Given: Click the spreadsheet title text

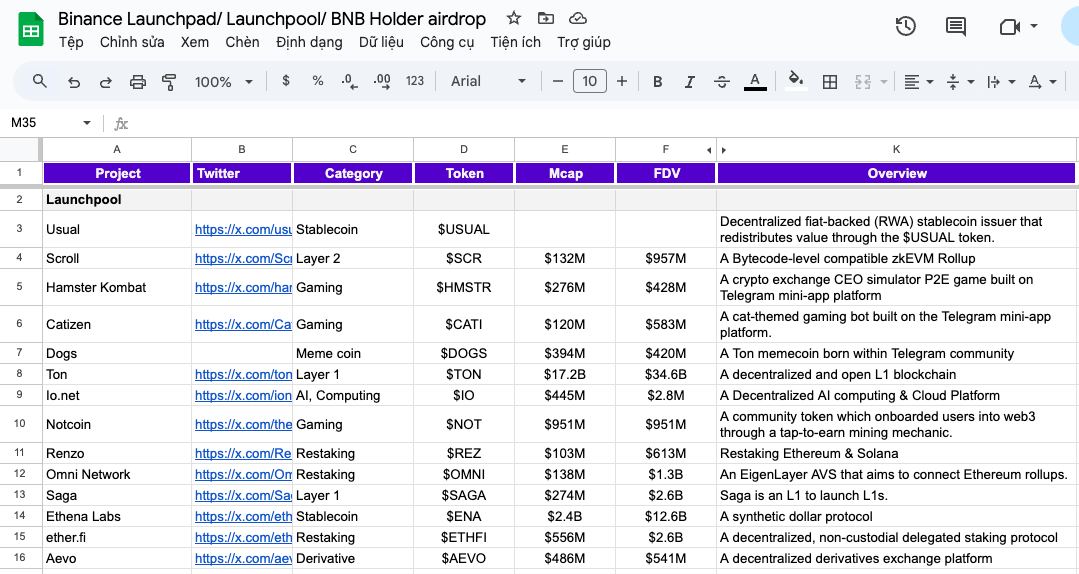Looking at the screenshot, I should click(x=272, y=19).
